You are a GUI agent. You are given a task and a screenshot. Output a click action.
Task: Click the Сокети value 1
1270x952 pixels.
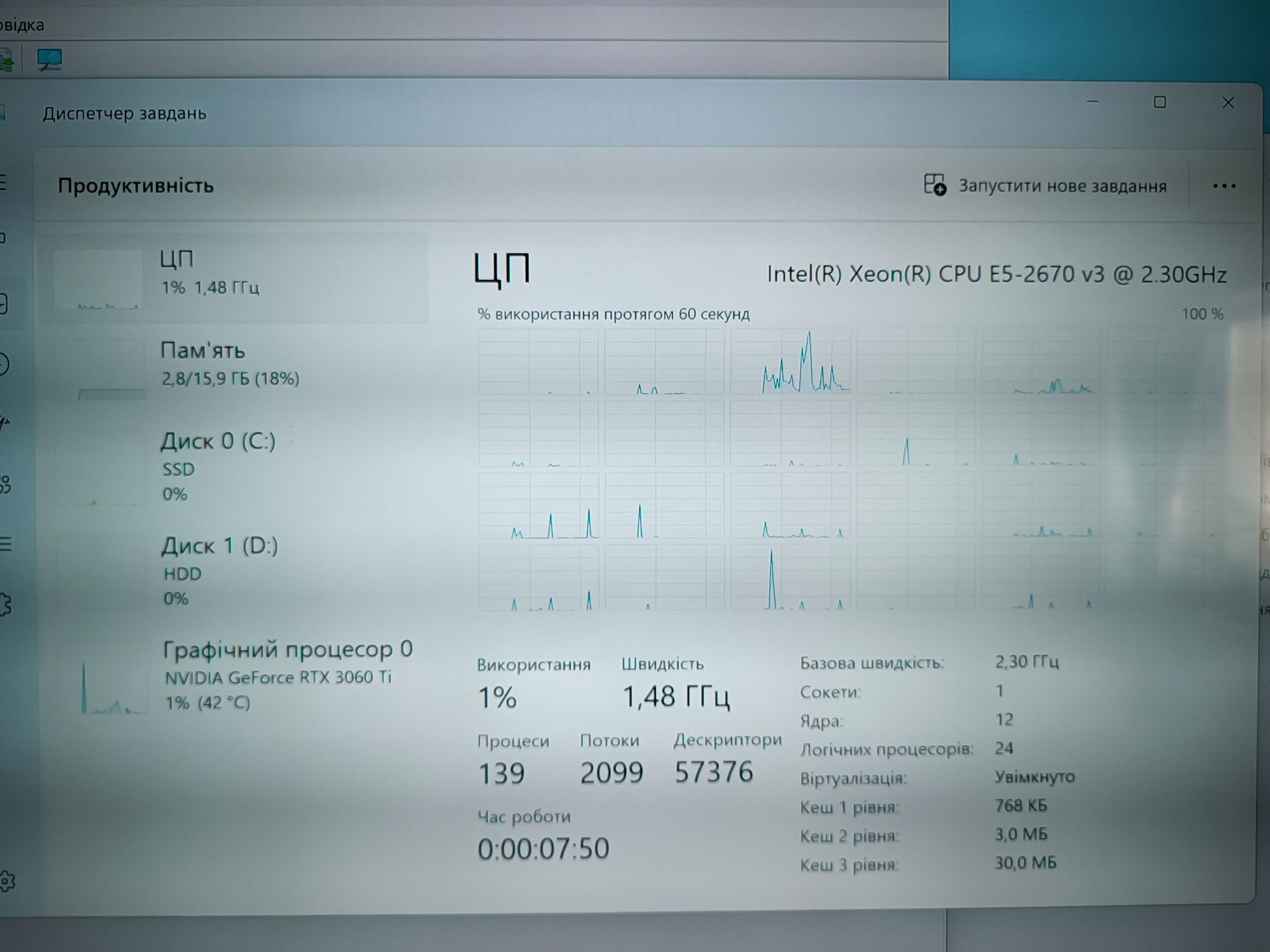click(x=999, y=691)
